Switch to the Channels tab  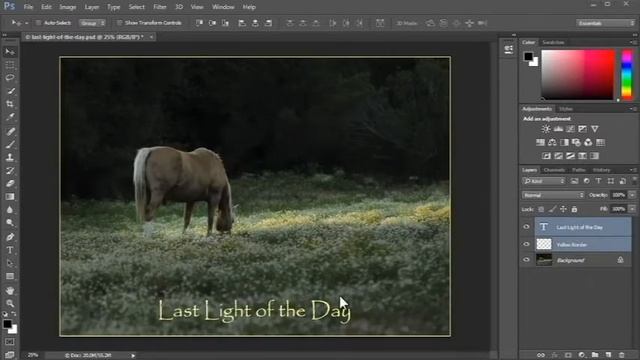[x=554, y=170]
